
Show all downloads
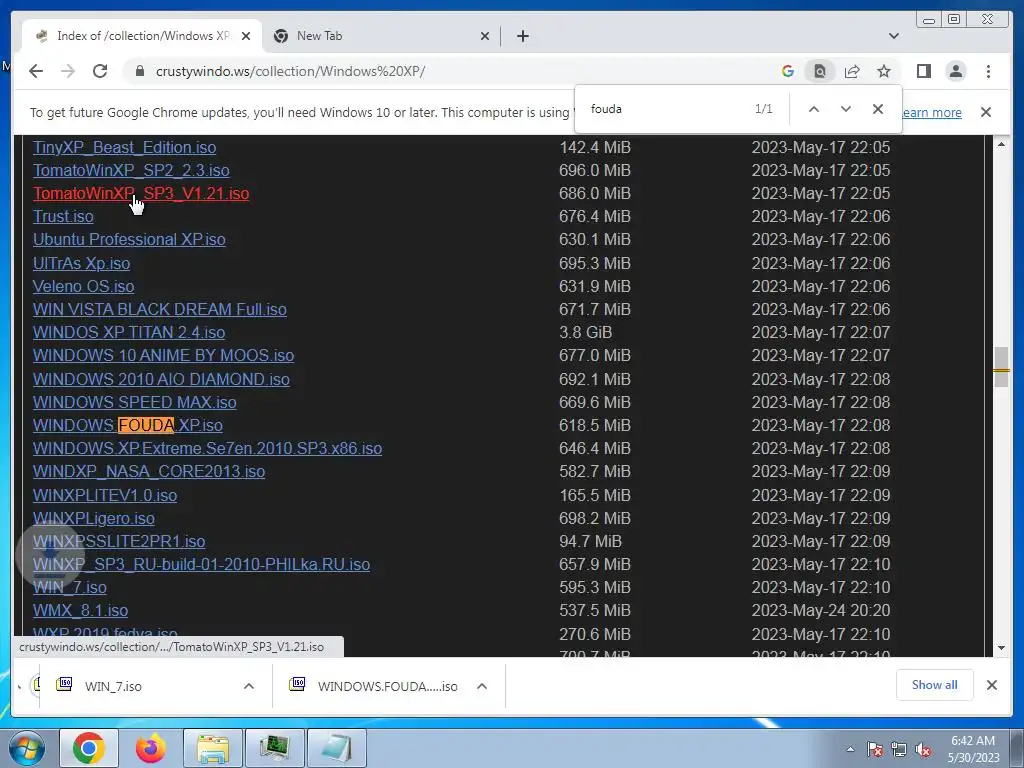935,684
